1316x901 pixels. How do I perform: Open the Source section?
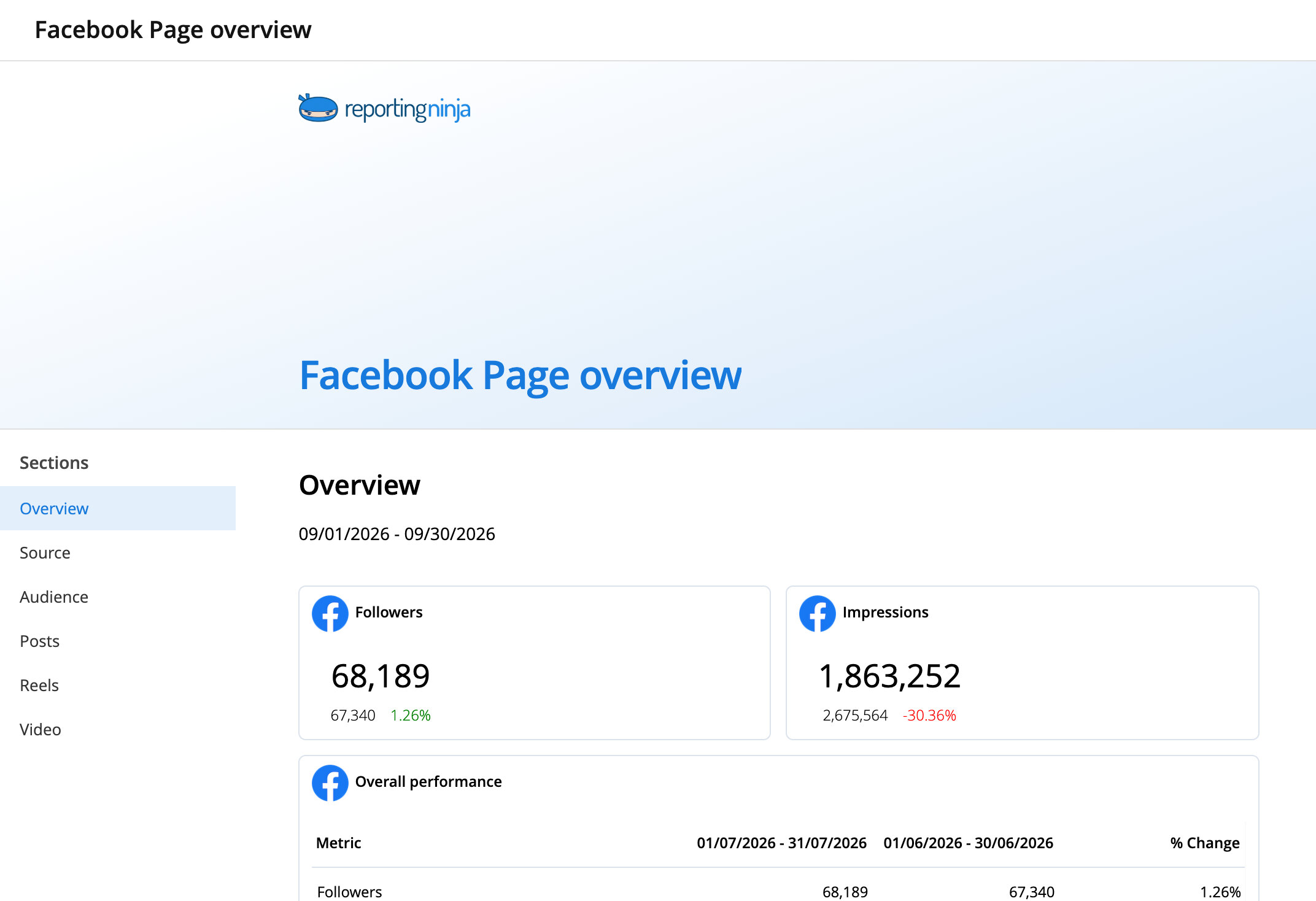pos(118,552)
